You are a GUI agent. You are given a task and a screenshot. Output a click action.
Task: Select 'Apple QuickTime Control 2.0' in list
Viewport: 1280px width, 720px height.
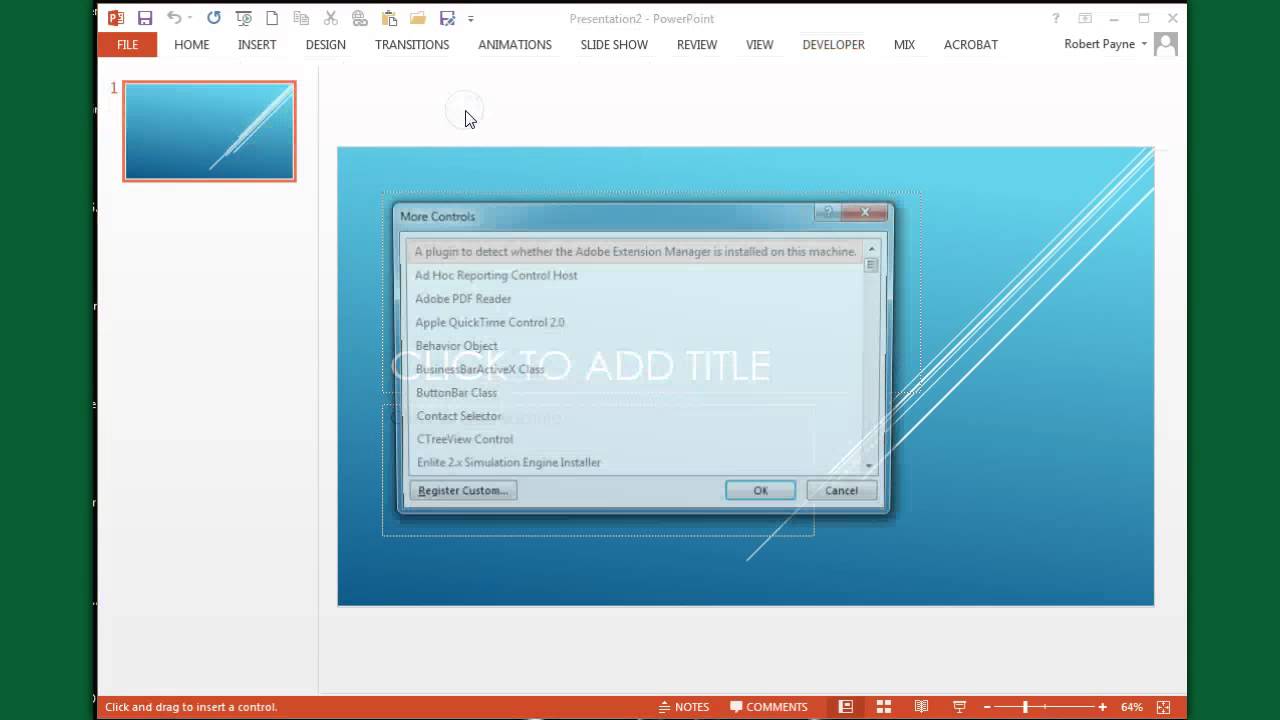tap(635, 322)
